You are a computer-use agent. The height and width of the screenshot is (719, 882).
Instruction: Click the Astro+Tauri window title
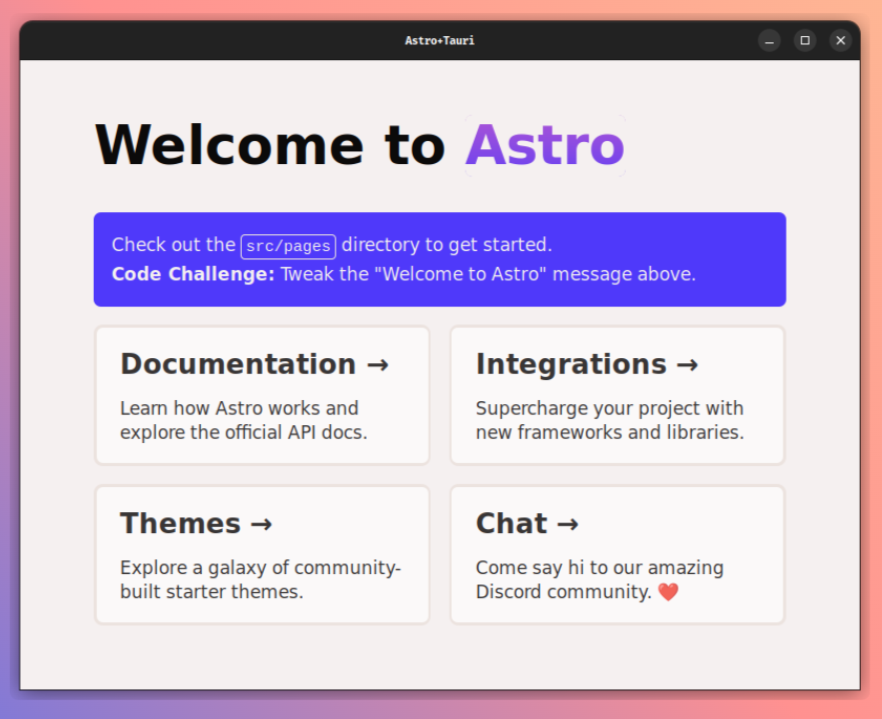[440, 41]
